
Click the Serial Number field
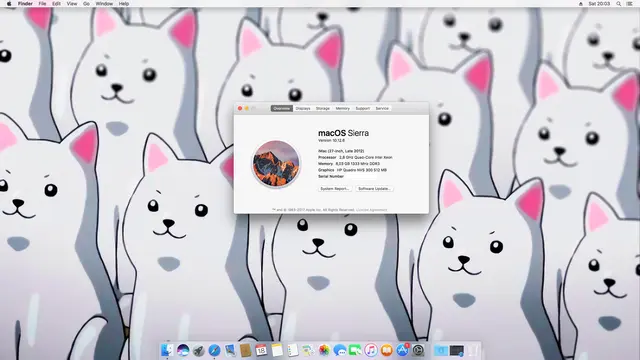(x=347, y=176)
